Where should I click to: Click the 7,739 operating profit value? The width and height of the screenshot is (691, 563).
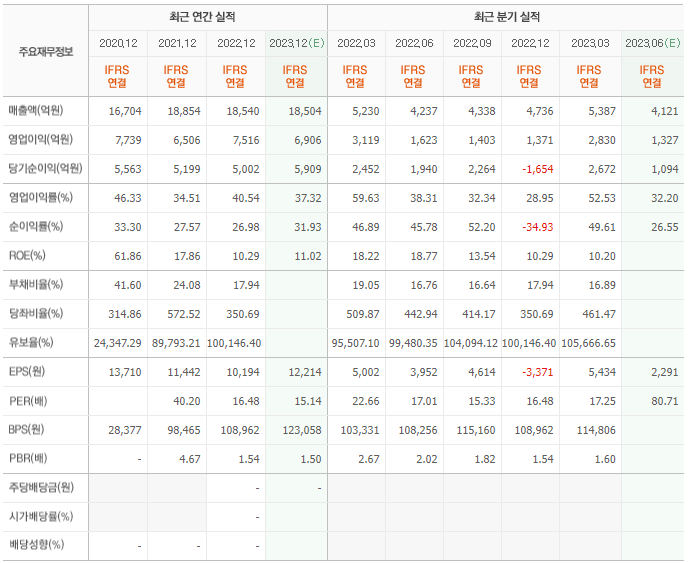pos(128,140)
